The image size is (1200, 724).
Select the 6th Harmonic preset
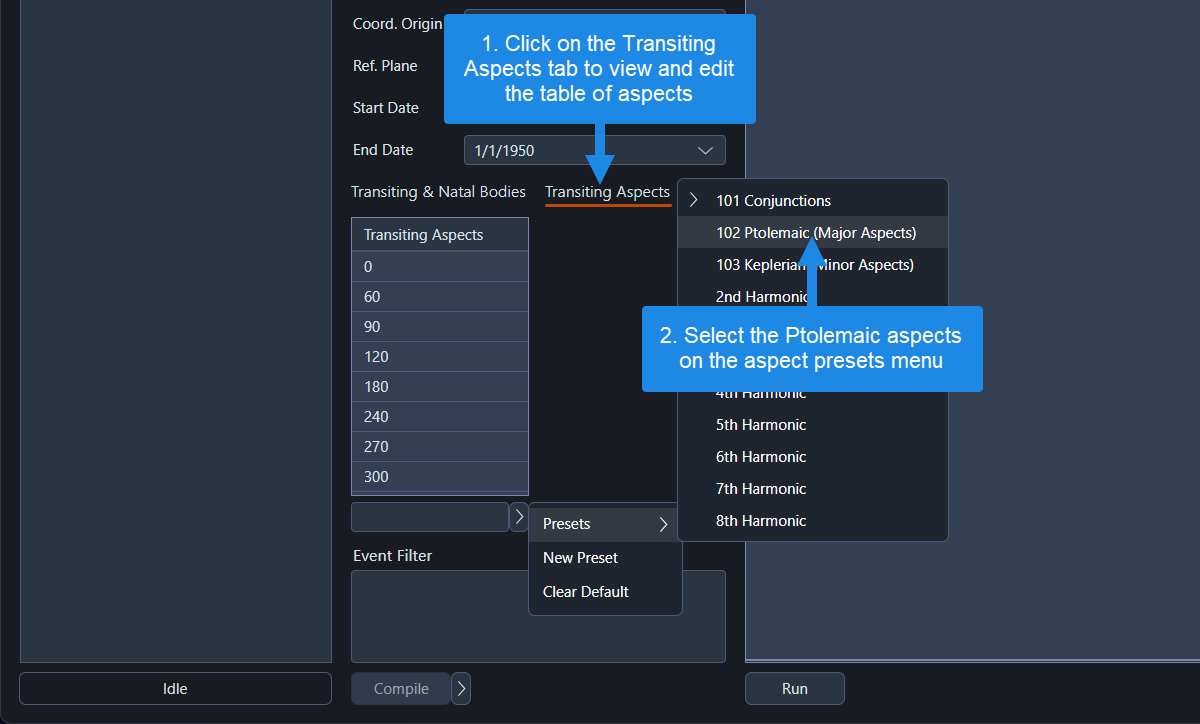click(761, 457)
